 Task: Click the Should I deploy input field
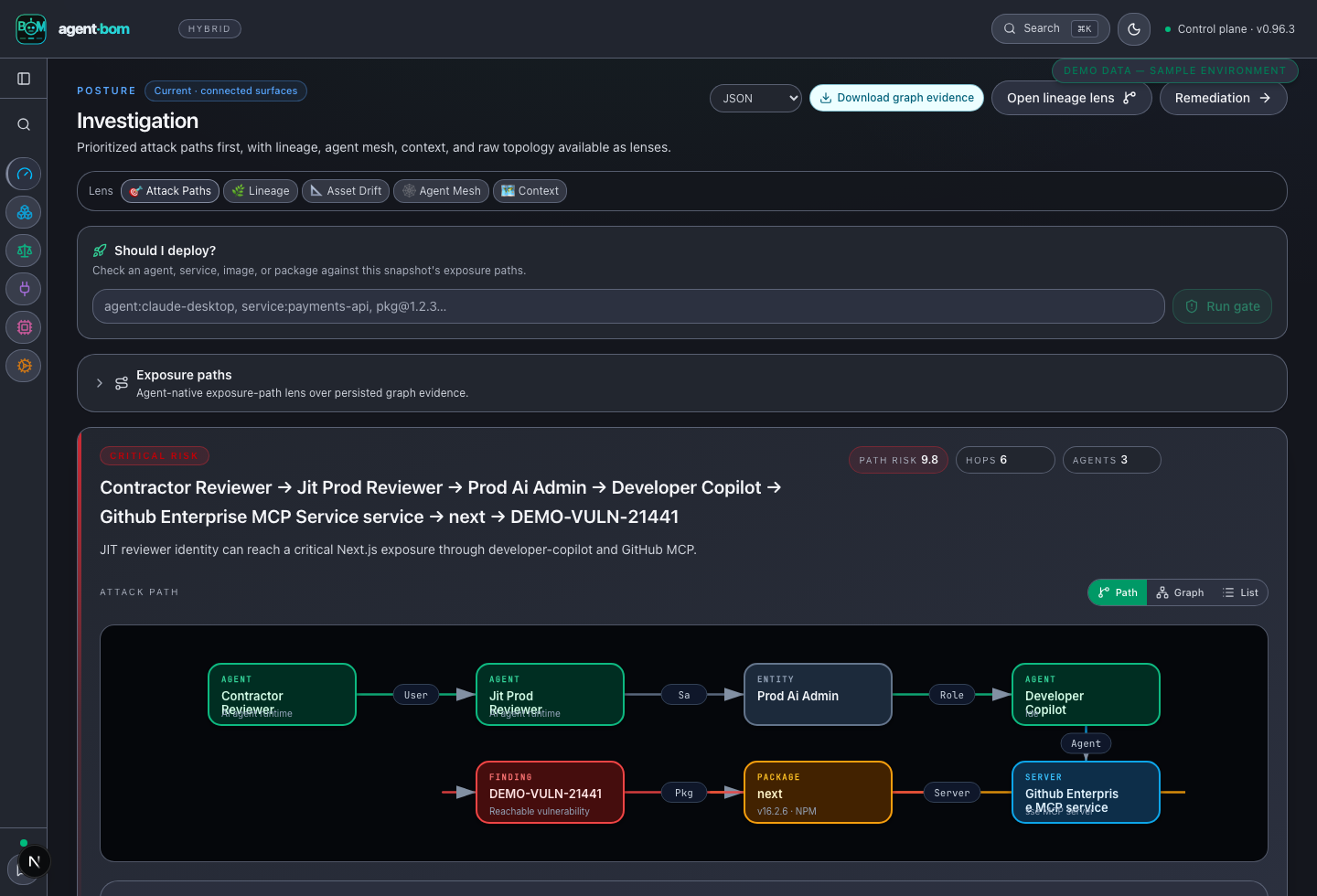pos(628,306)
